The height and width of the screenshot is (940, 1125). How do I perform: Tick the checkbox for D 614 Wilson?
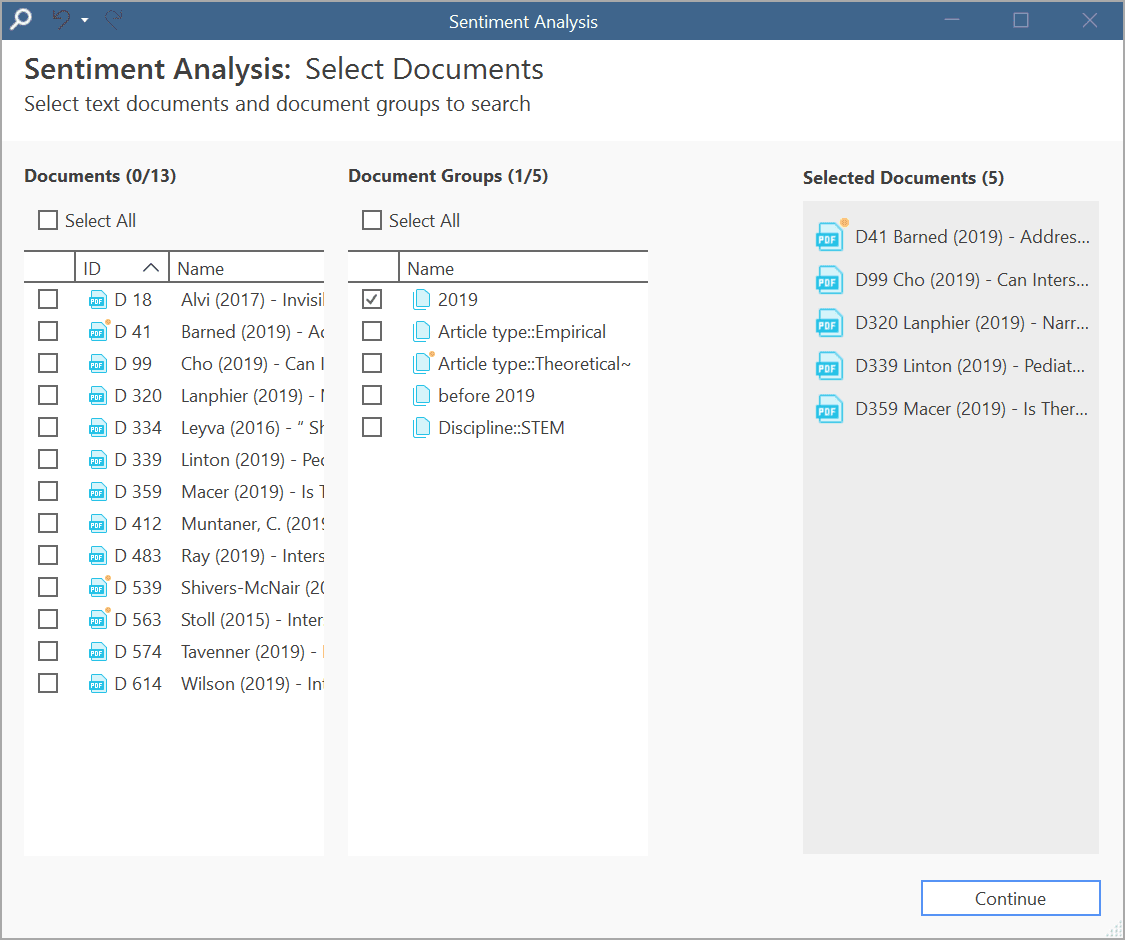point(48,683)
